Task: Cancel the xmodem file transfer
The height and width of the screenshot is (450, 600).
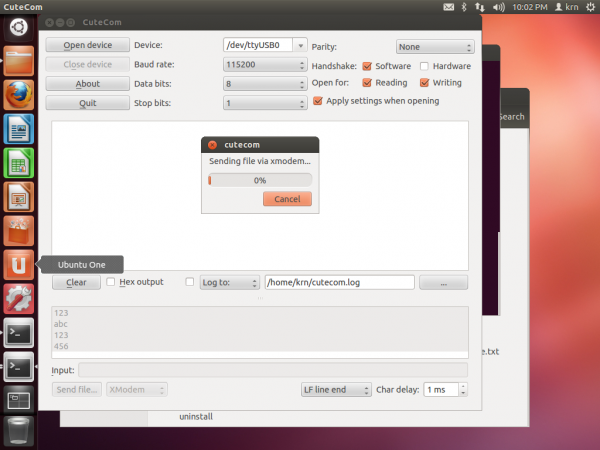Action: 287,199
